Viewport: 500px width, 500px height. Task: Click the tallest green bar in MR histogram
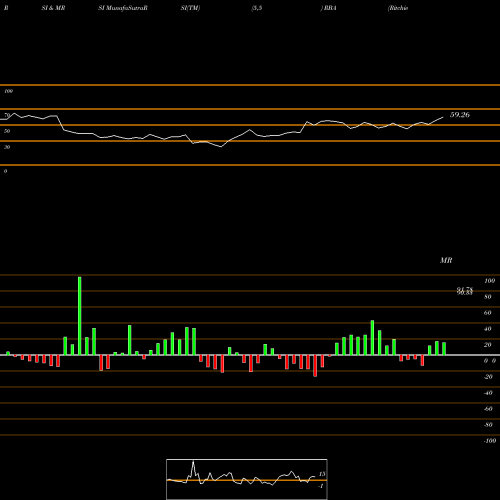pos(79,316)
